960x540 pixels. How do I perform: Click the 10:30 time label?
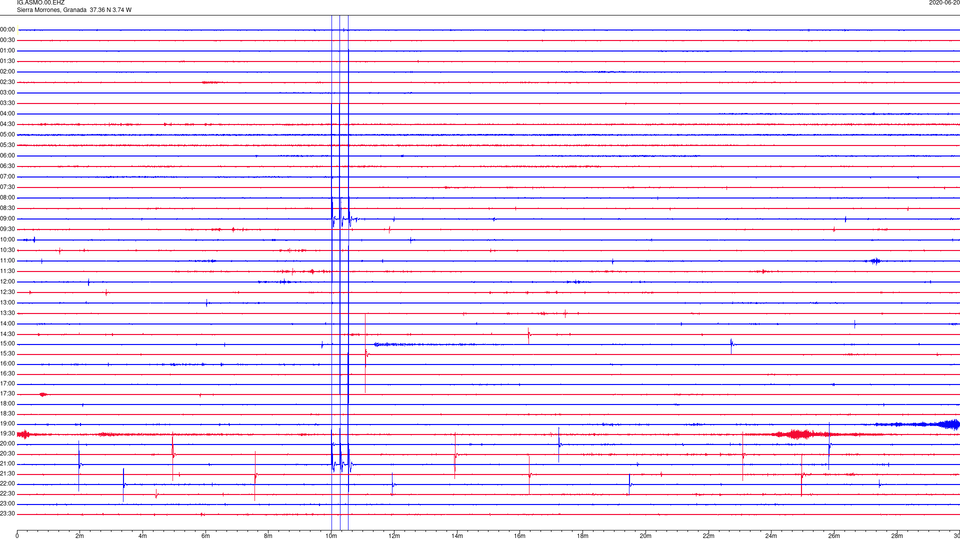point(8,250)
